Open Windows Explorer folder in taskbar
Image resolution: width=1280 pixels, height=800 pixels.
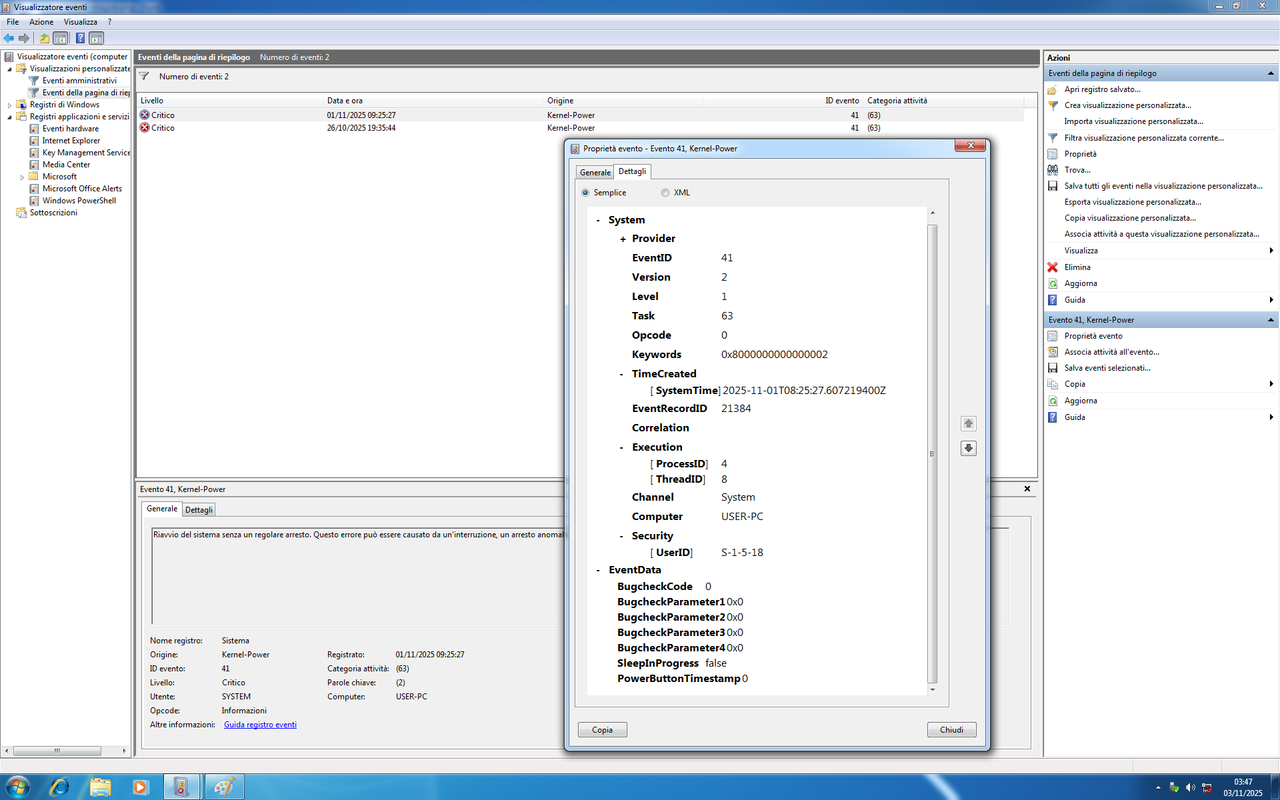click(101, 786)
